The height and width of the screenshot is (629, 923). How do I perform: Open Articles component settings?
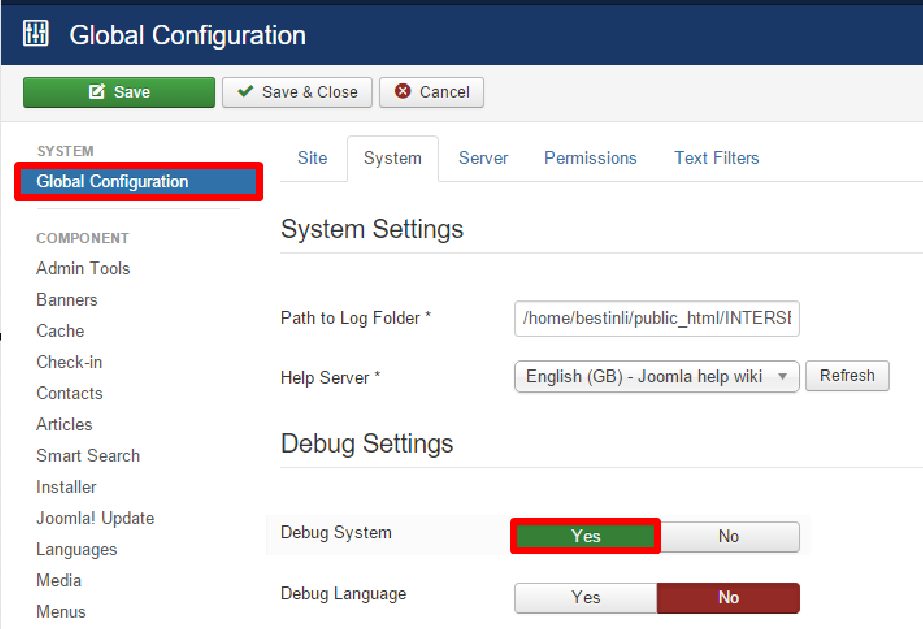64,424
